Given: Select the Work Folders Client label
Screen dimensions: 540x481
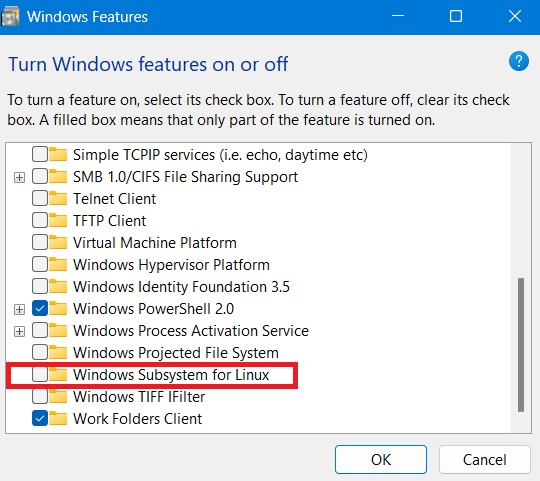Looking at the screenshot, I should pos(137,419).
